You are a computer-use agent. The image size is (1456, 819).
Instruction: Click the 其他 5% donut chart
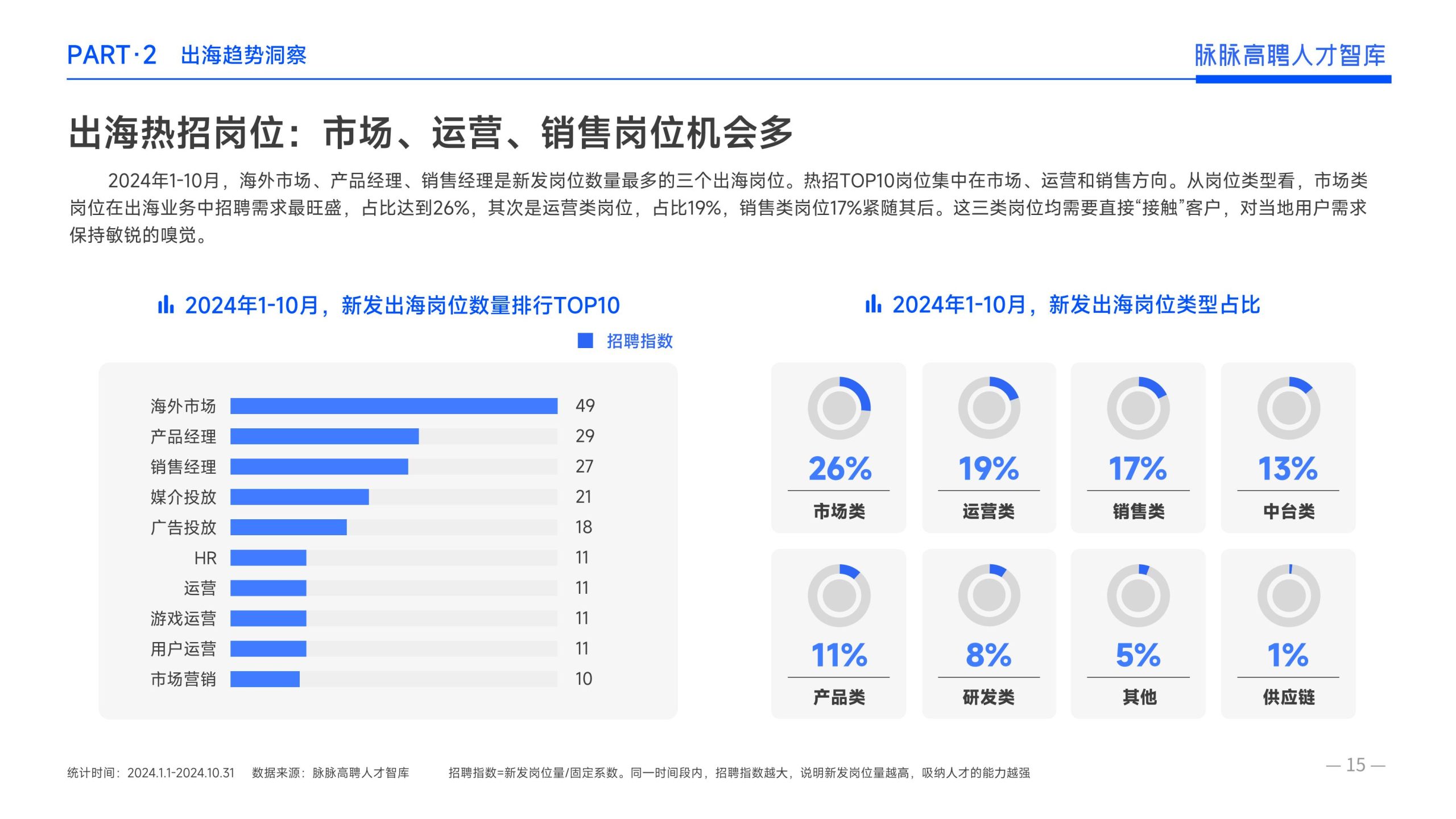[x=1138, y=595]
